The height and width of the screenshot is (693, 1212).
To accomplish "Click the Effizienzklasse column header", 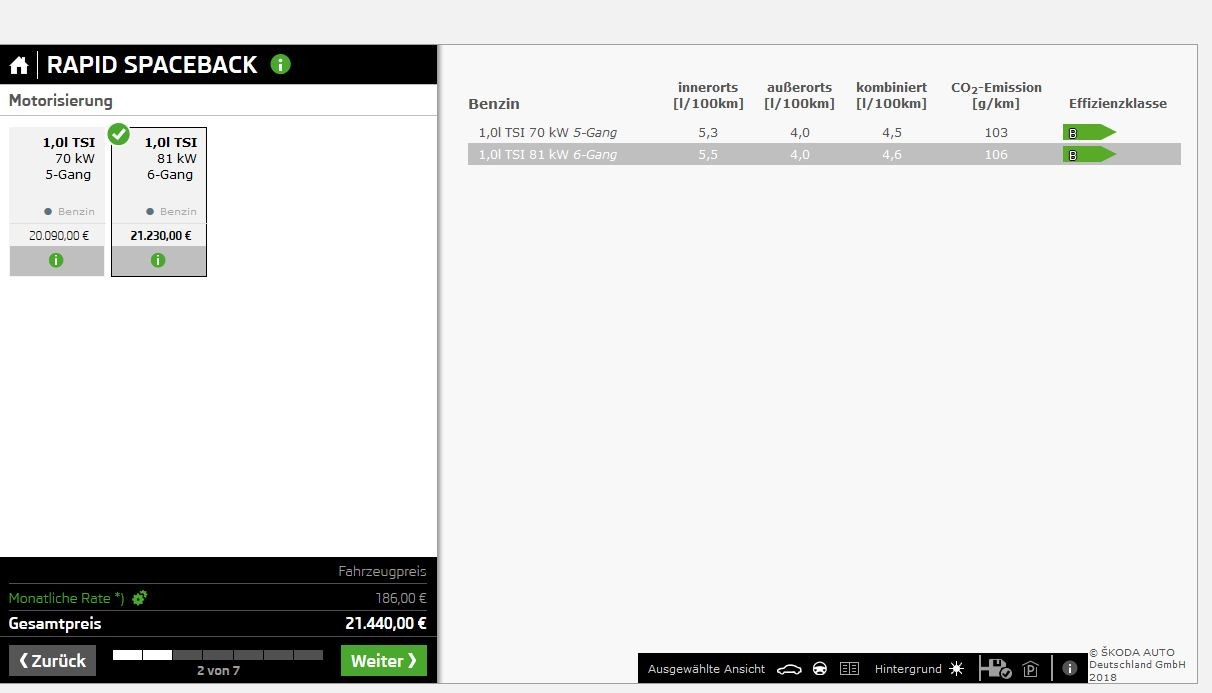I will pos(1118,103).
